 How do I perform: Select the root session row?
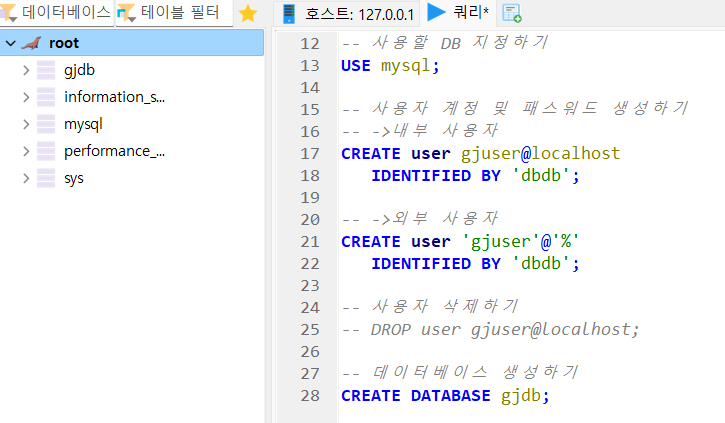tap(132, 43)
